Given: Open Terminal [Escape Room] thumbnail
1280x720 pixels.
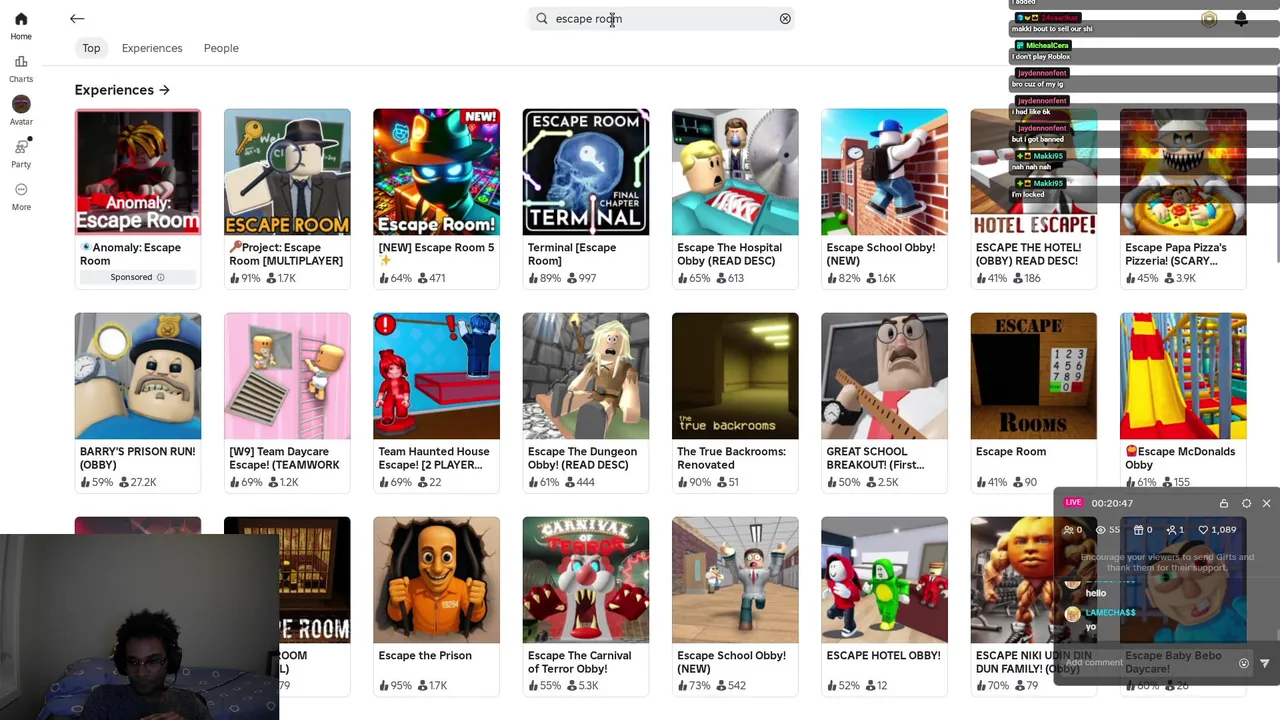Looking at the screenshot, I should pyautogui.click(x=586, y=172).
